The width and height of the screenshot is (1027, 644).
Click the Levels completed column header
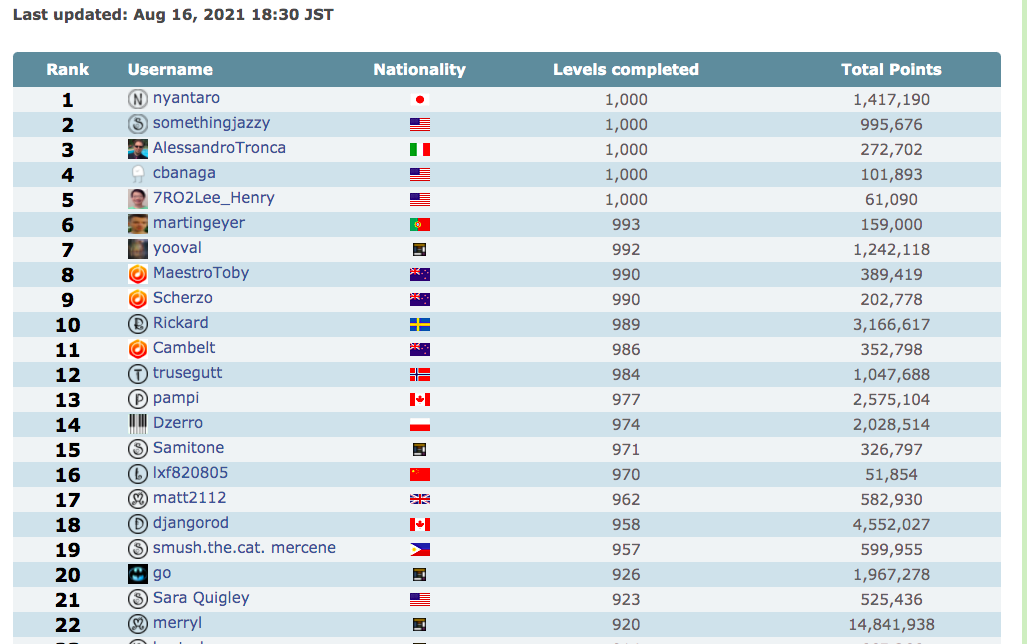[626, 69]
